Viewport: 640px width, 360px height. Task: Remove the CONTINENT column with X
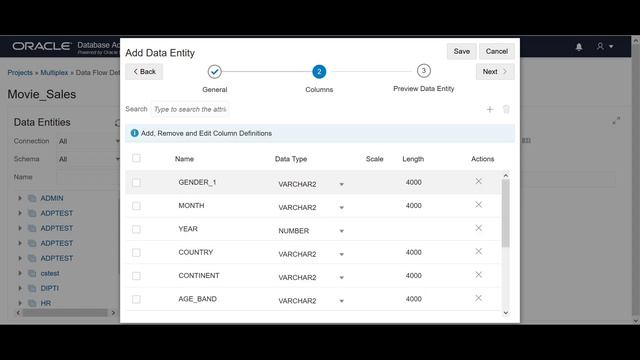click(478, 275)
